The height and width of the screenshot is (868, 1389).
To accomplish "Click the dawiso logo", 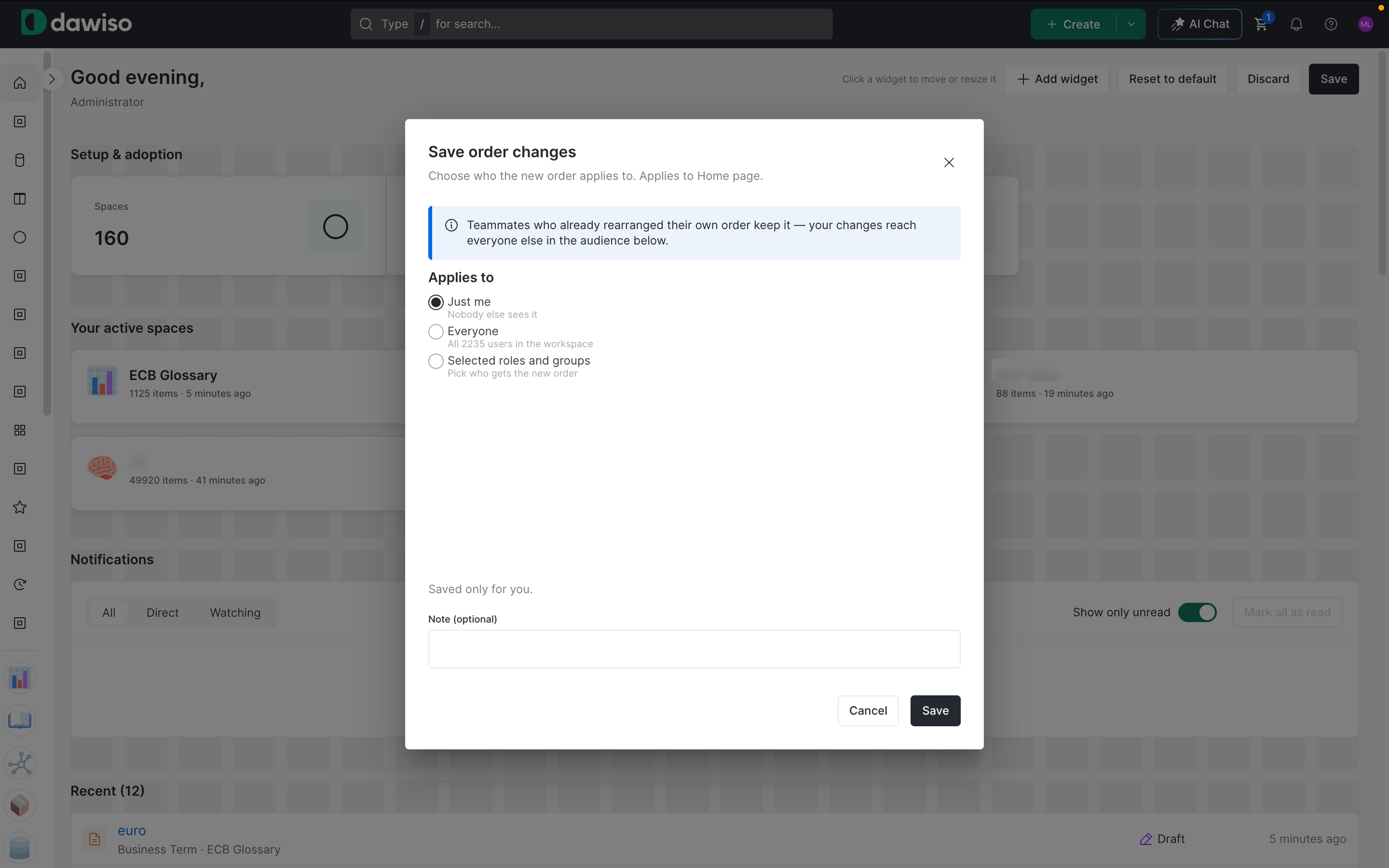I will coord(76,23).
